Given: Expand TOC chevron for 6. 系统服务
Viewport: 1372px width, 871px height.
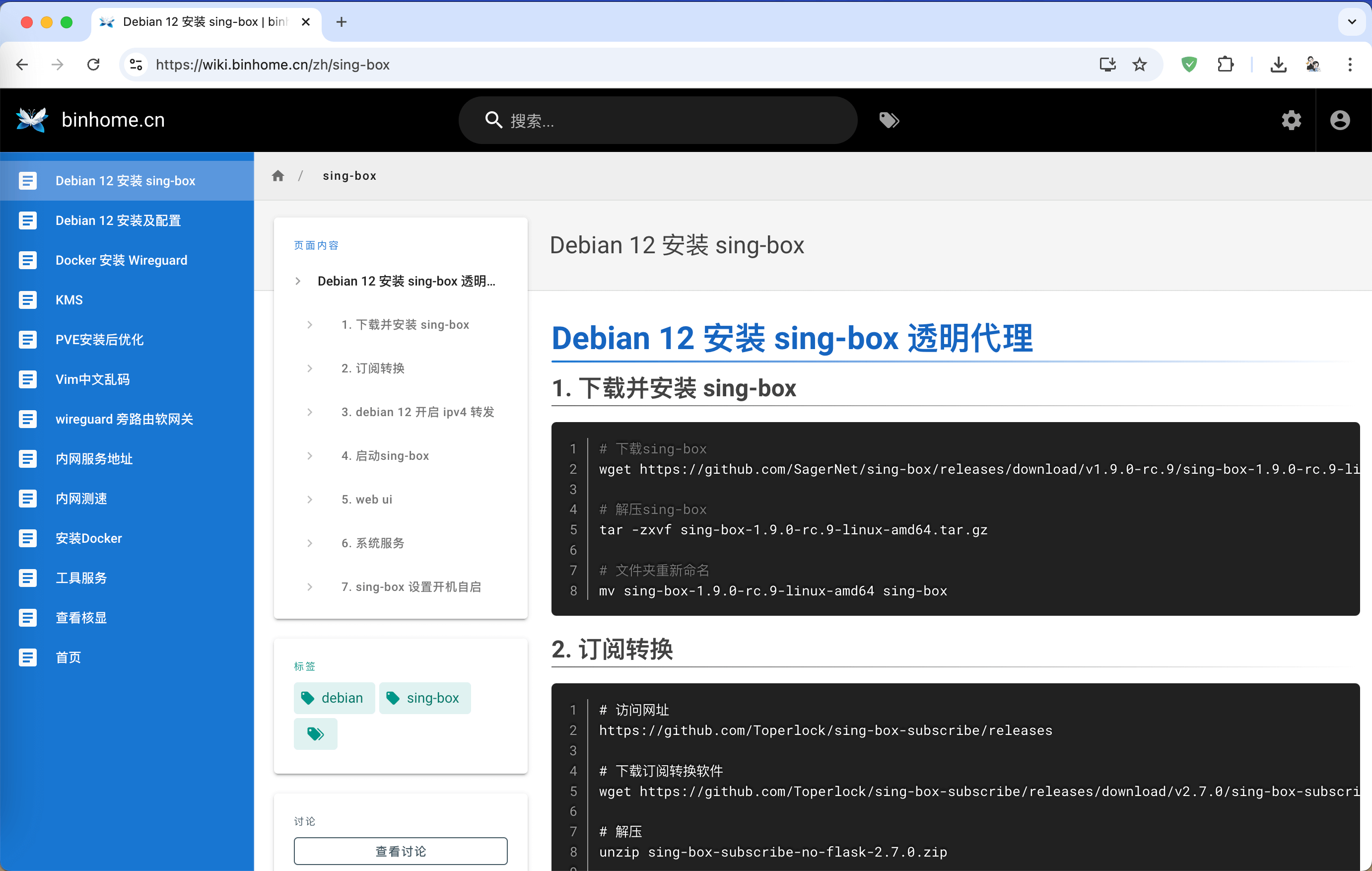Looking at the screenshot, I should pyautogui.click(x=310, y=543).
